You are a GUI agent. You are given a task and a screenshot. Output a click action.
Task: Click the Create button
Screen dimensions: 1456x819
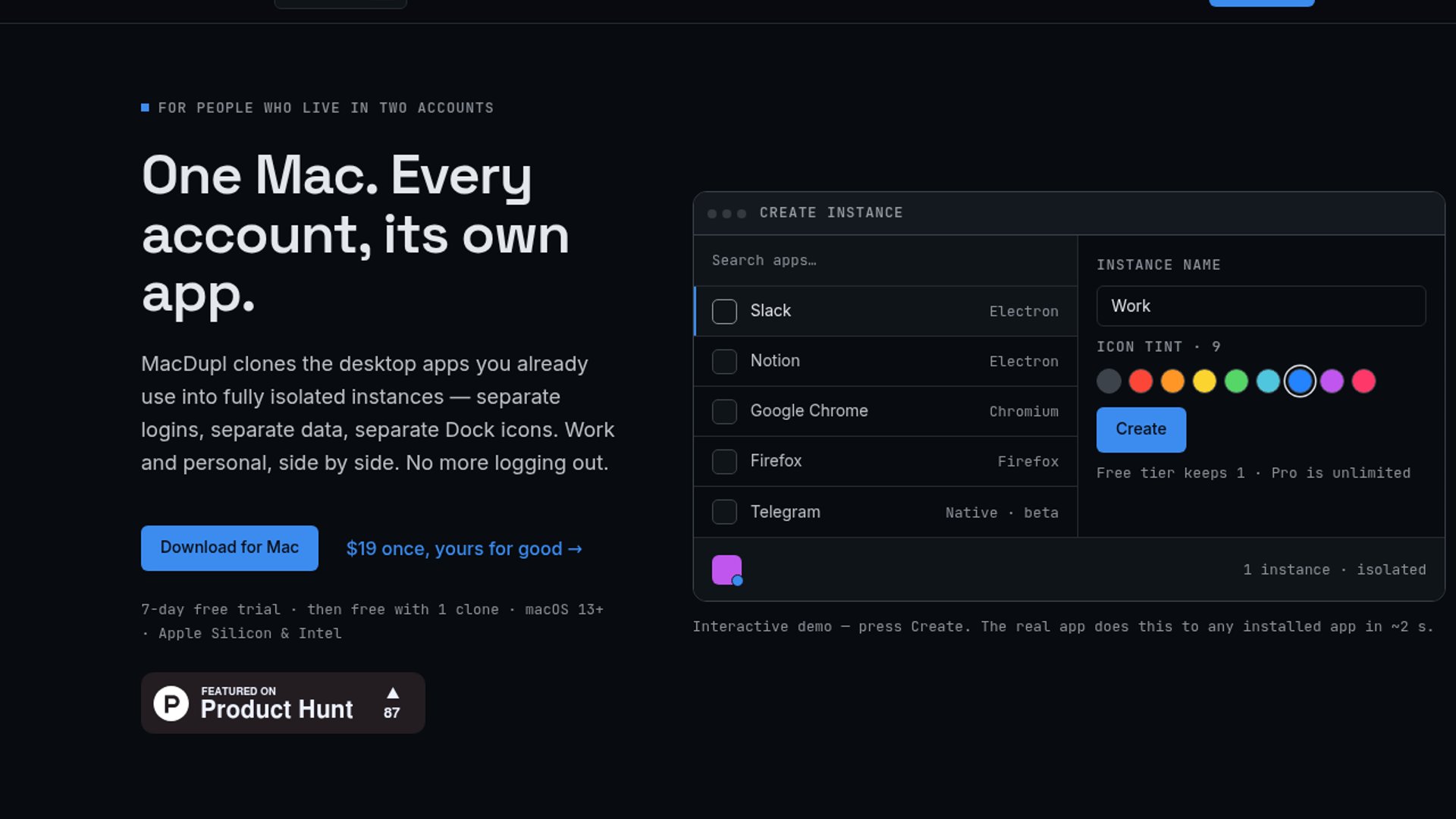coord(1141,429)
